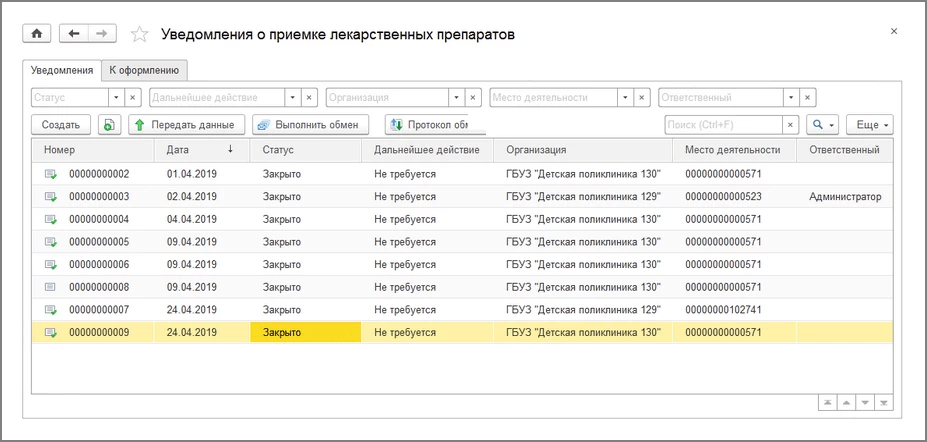This screenshot has width=927, height=442.
Task: Jump to first record arrow button
Action: tap(827, 402)
